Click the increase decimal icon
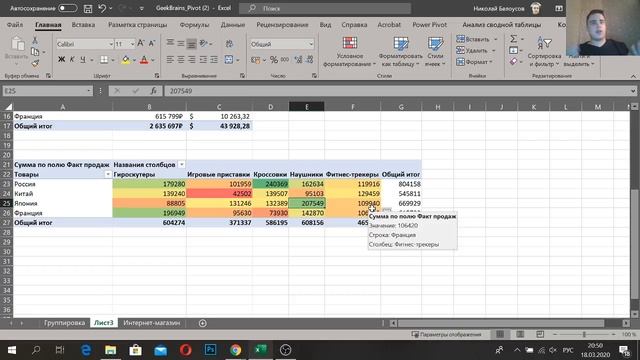 [298, 60]
